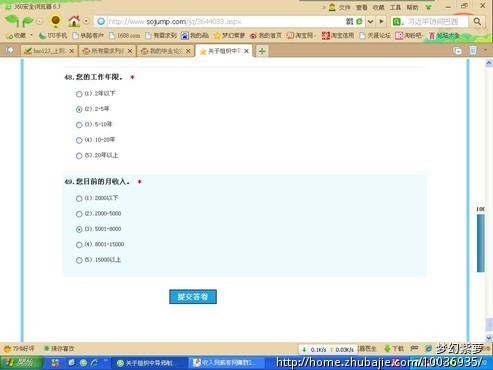Viewport: 493px width, 370px height.
Task: Switch to the 所有需求列 tab
Action: click(x=107, y=51)
